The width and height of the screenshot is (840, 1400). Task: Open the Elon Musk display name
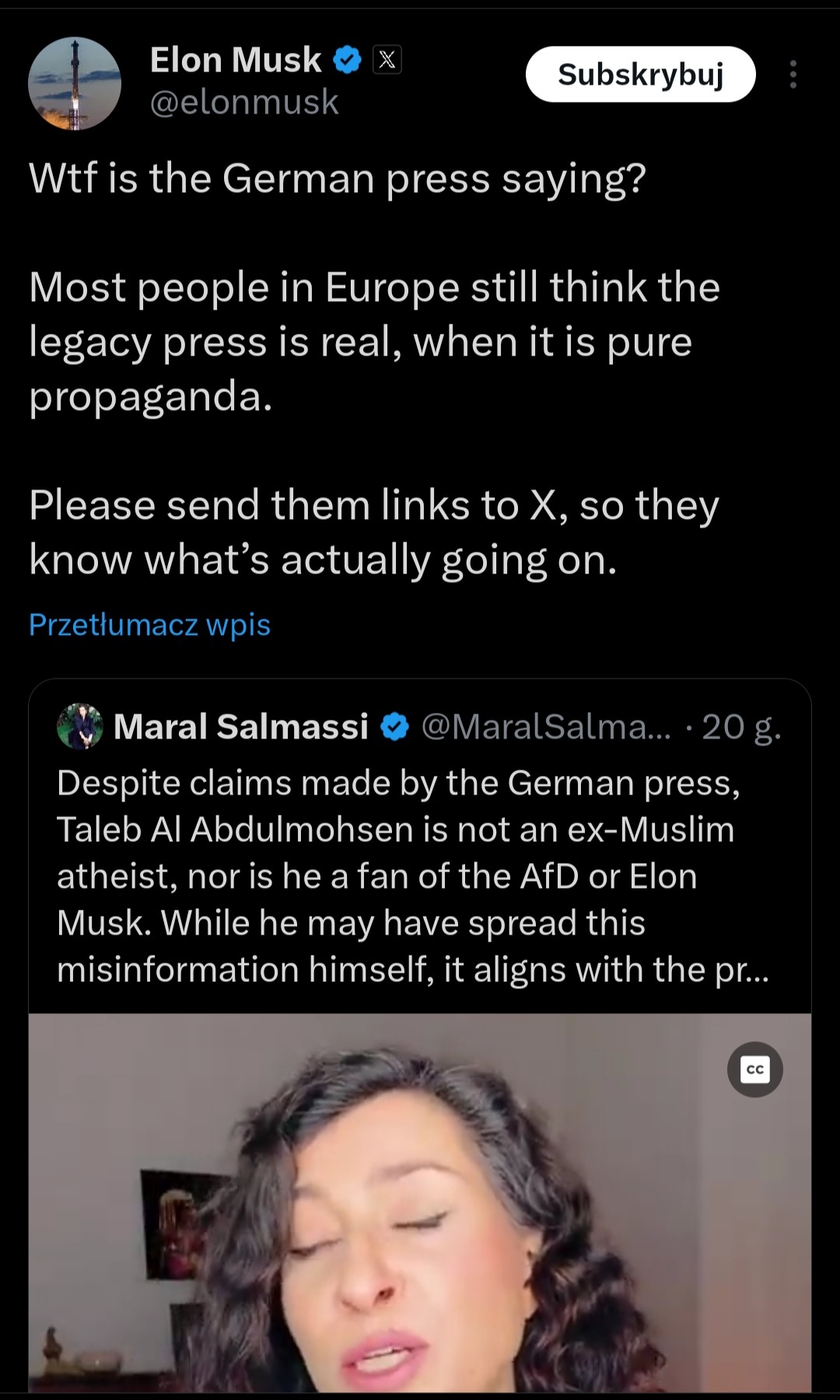pyautogui.click(x=235, y=60)
